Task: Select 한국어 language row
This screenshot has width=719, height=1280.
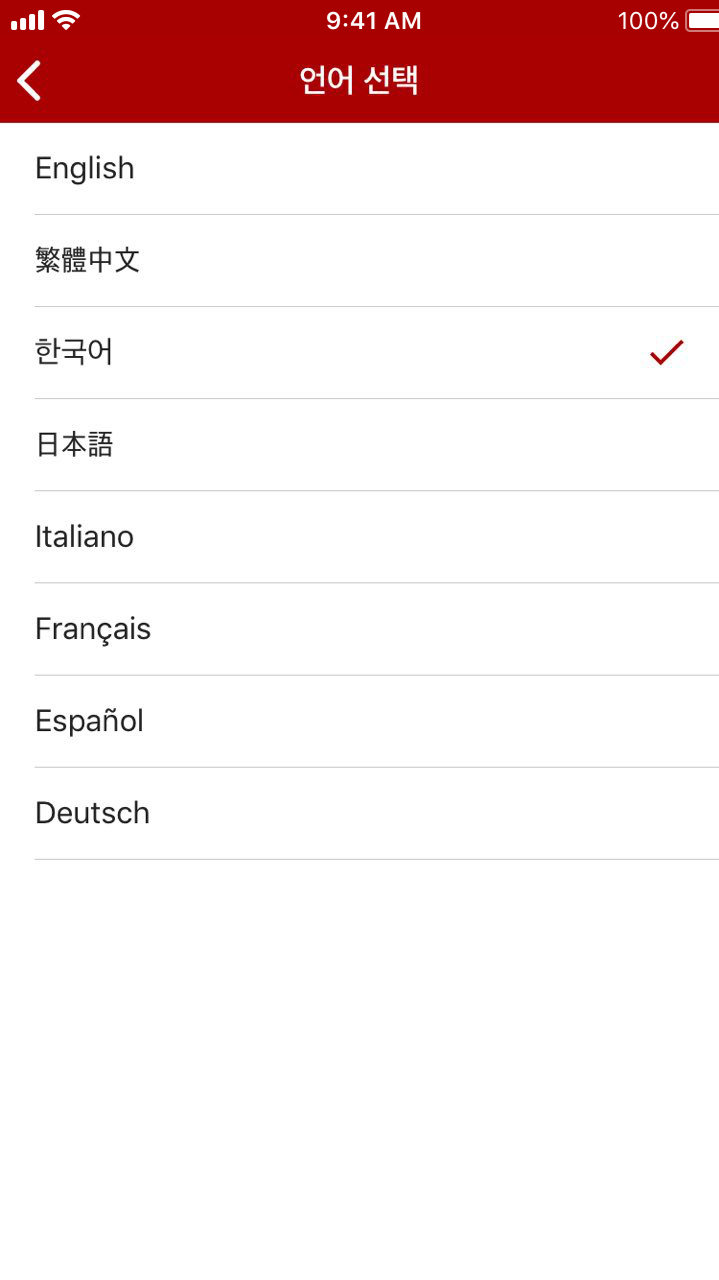Action: point(360,352)
